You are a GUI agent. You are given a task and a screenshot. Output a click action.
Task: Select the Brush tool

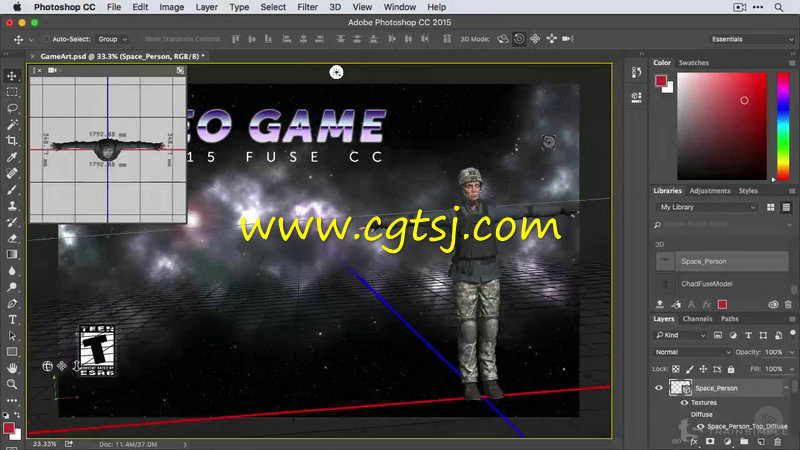12,190
